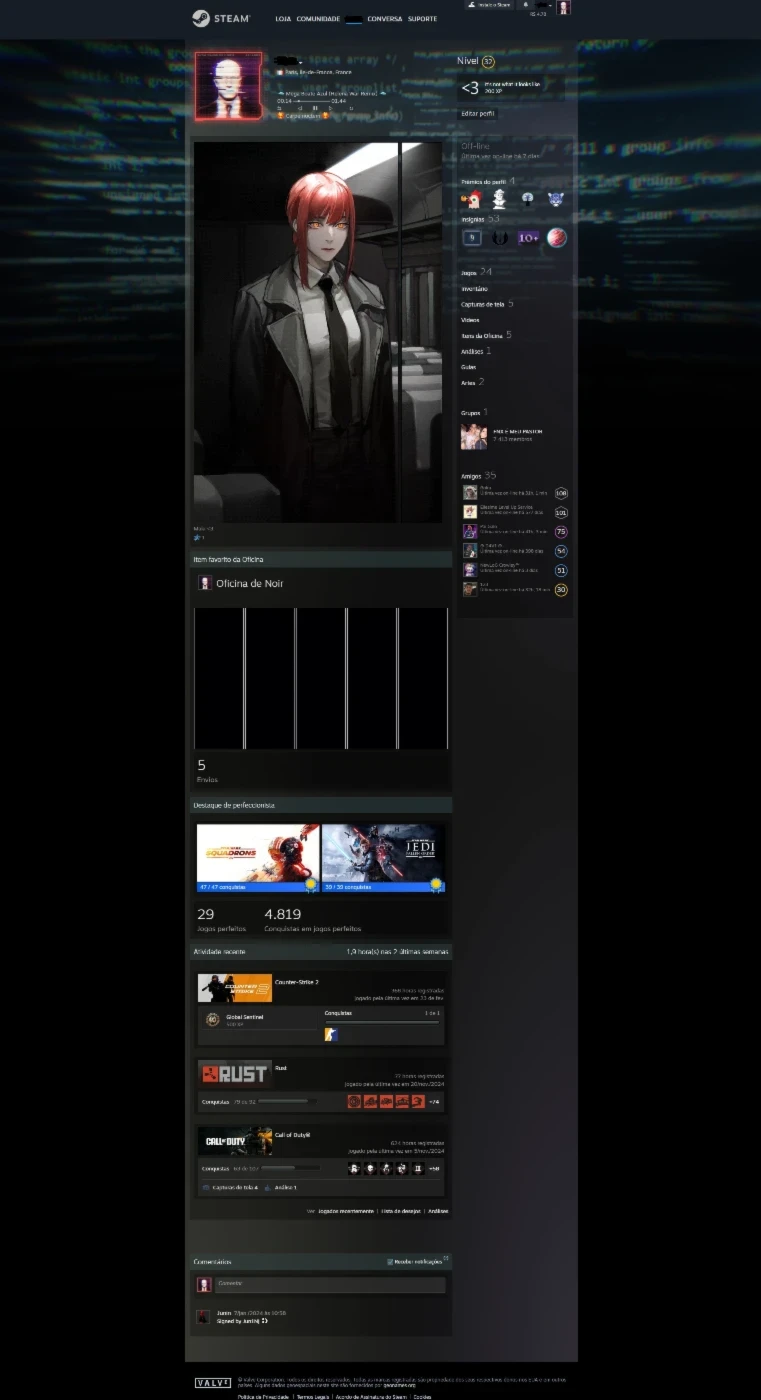Open Call of Duty Capturas de tela 4

pyautogui.click(x=231, y=1187)
